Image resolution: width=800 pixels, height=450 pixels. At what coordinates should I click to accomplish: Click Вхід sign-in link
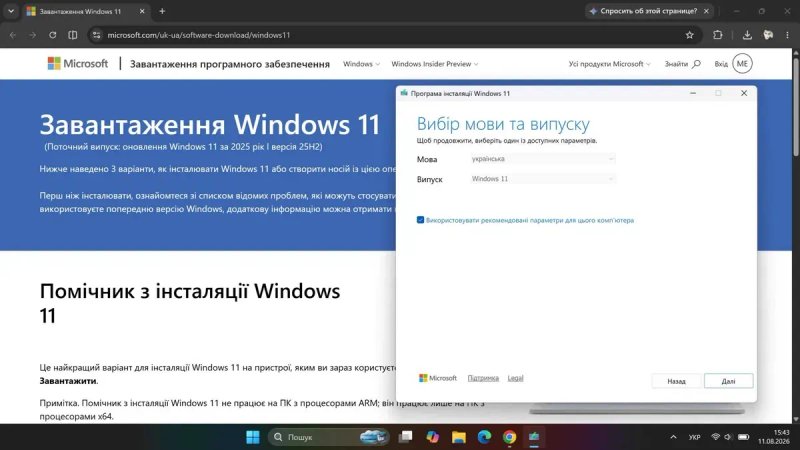(721, 64)
